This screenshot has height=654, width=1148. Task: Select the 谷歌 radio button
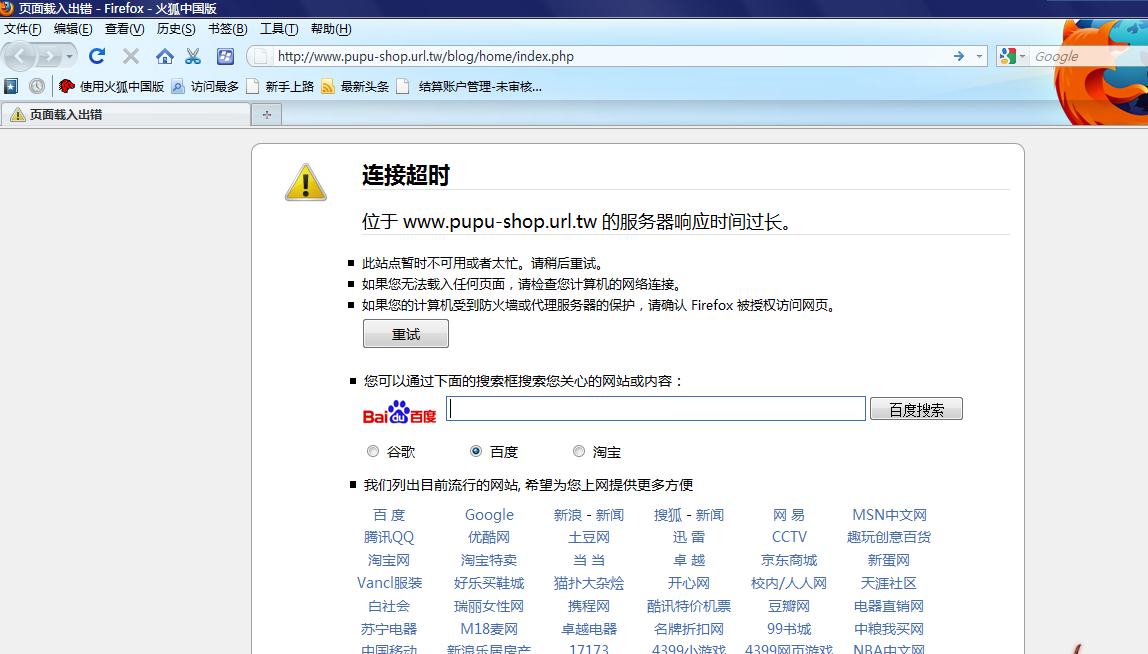point(373,451)
